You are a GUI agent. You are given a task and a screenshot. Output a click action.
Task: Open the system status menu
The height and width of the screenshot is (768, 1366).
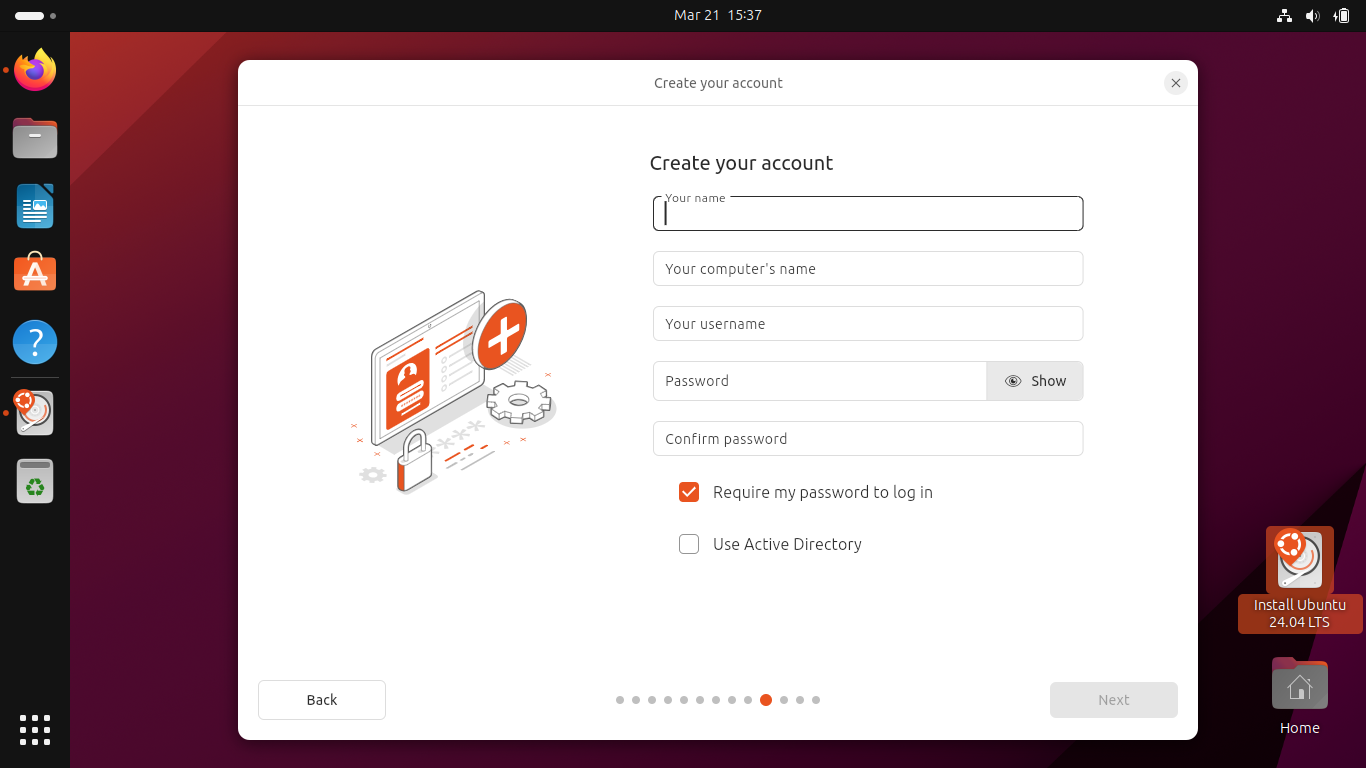1313,15
